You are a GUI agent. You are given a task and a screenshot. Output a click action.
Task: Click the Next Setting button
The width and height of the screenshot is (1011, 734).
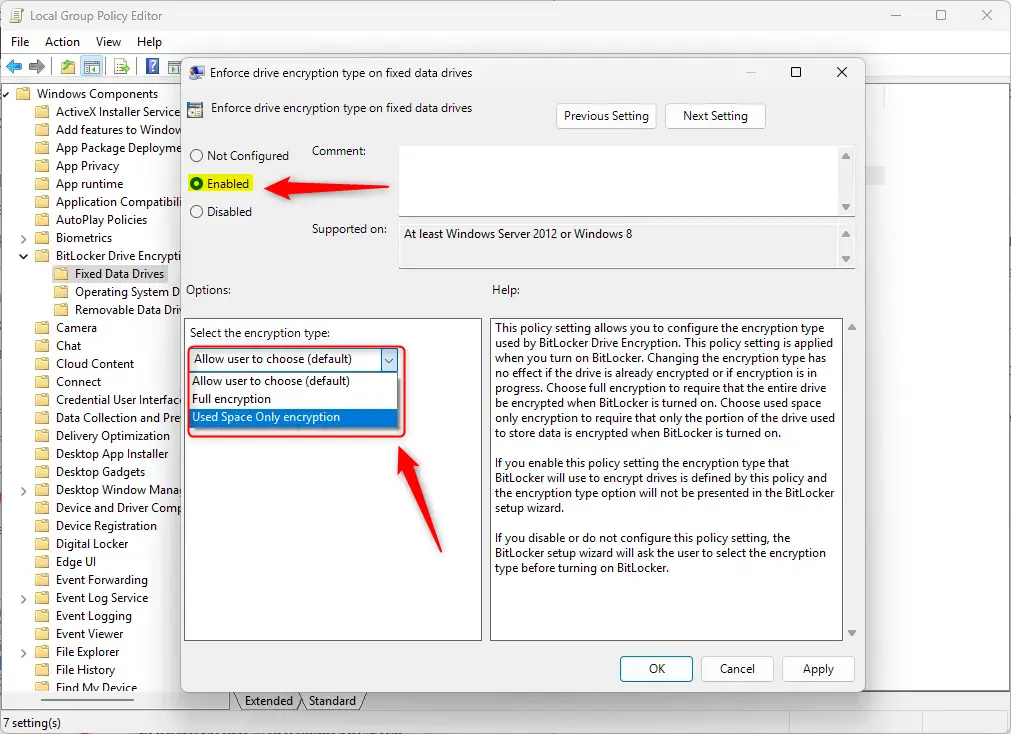715,116
